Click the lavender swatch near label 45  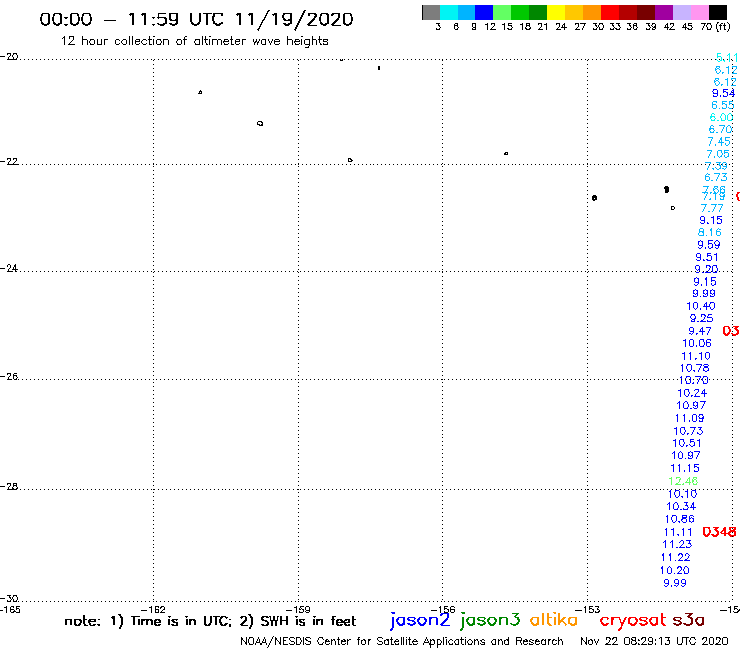(x=681, y=12)
